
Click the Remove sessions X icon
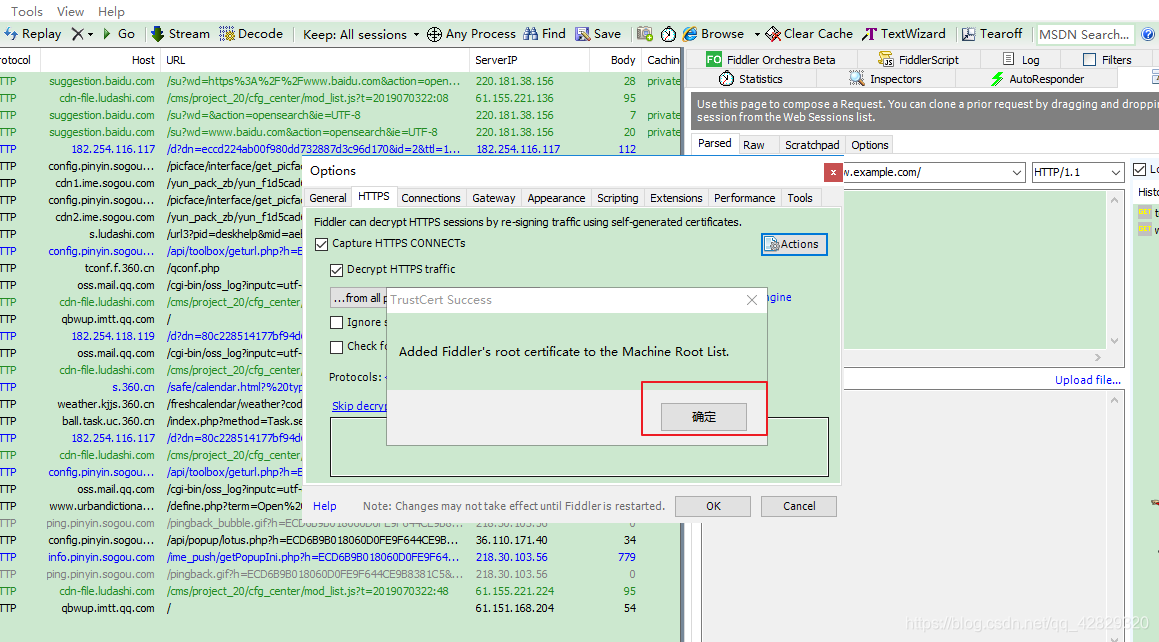78,34
